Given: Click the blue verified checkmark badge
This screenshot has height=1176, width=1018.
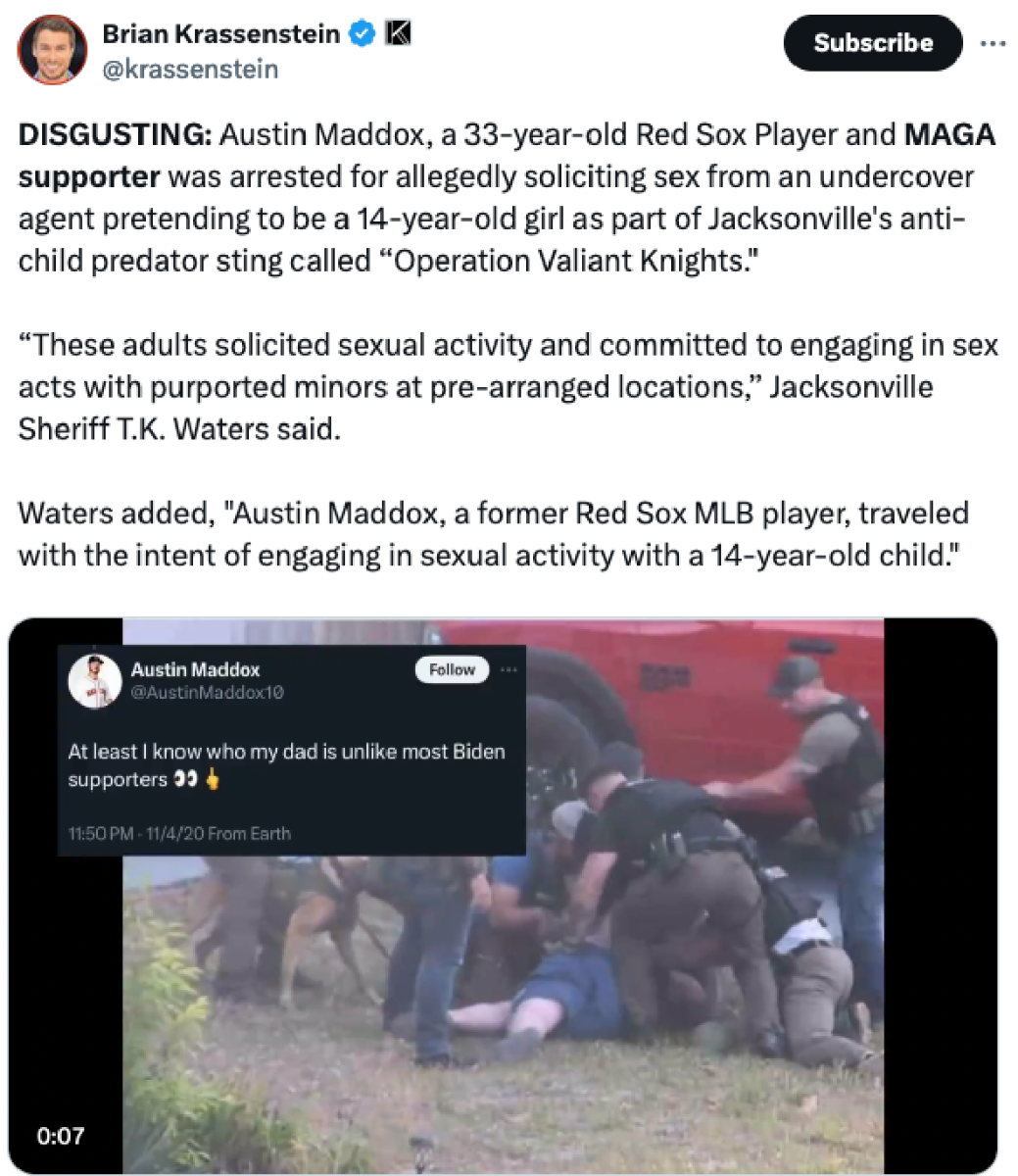Looking at the screenshot, I should 363,34.
